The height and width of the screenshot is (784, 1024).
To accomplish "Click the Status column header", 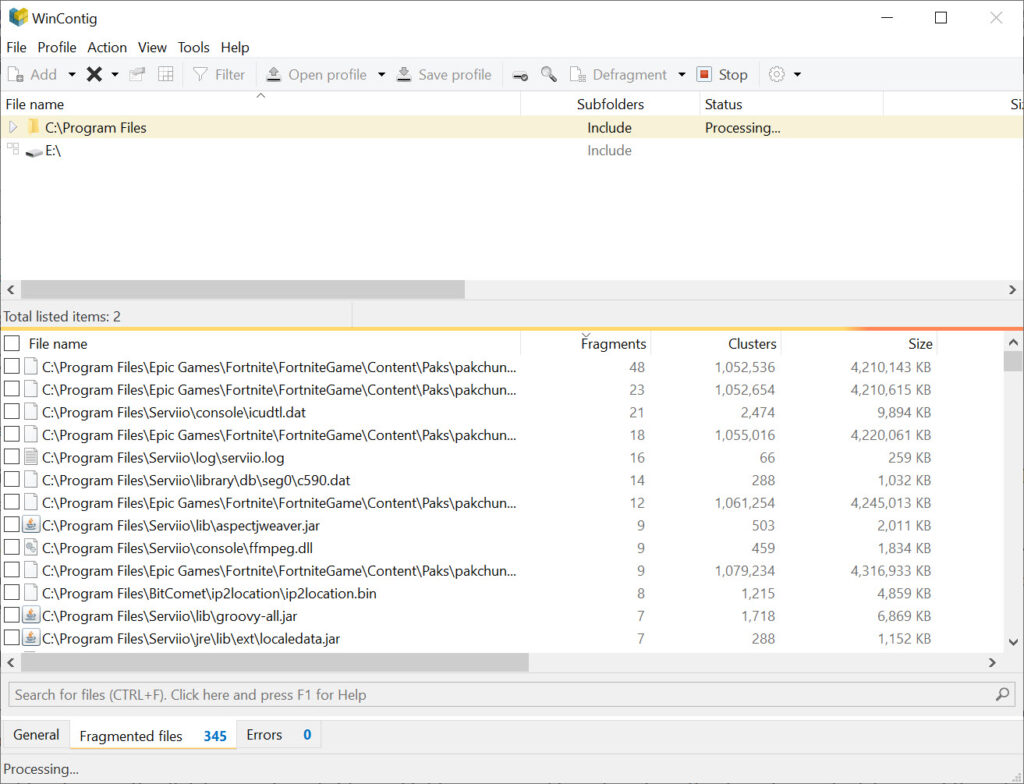I will click(x=792, y=105).
